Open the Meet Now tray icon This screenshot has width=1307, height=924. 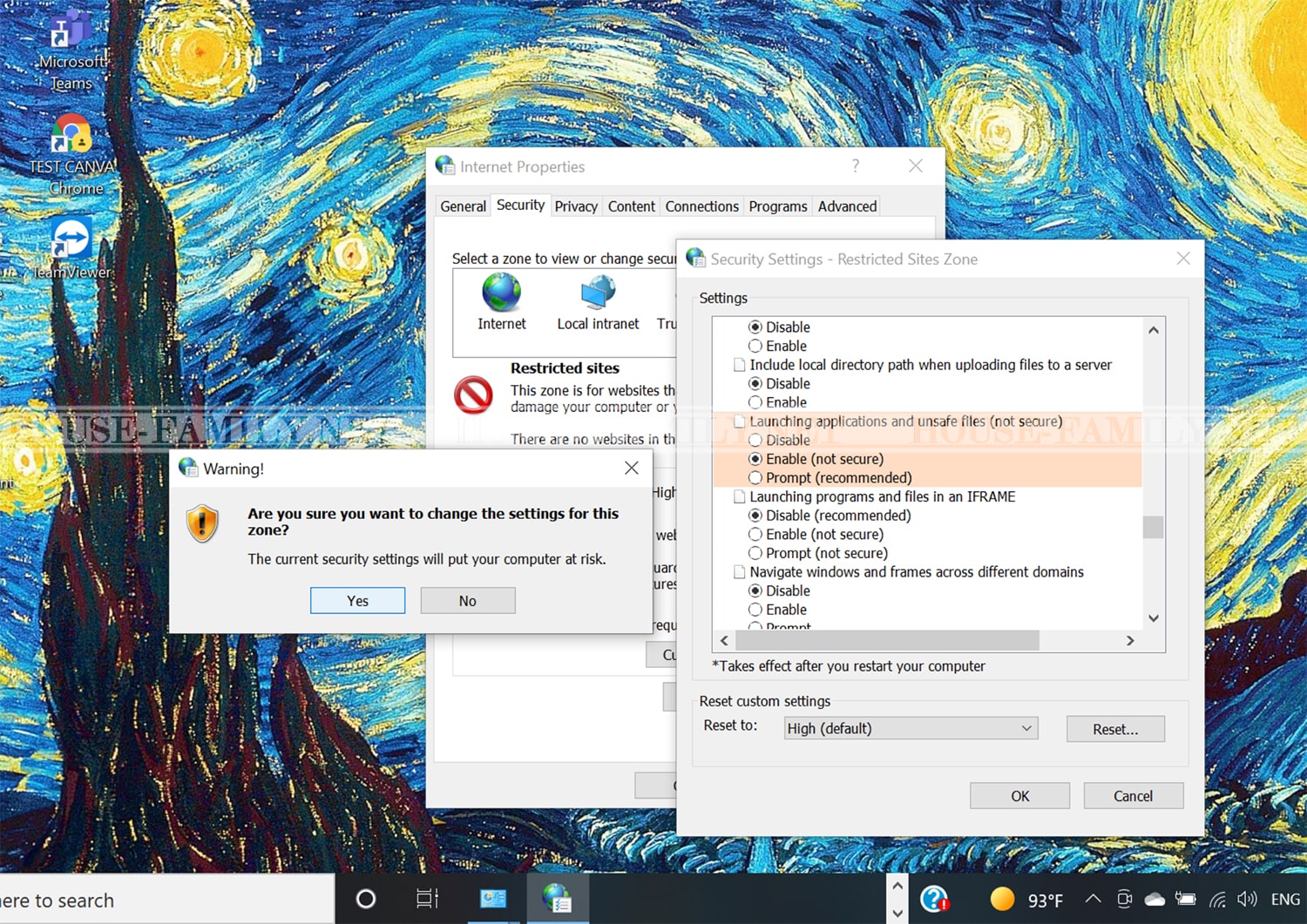click(1124, 900)
